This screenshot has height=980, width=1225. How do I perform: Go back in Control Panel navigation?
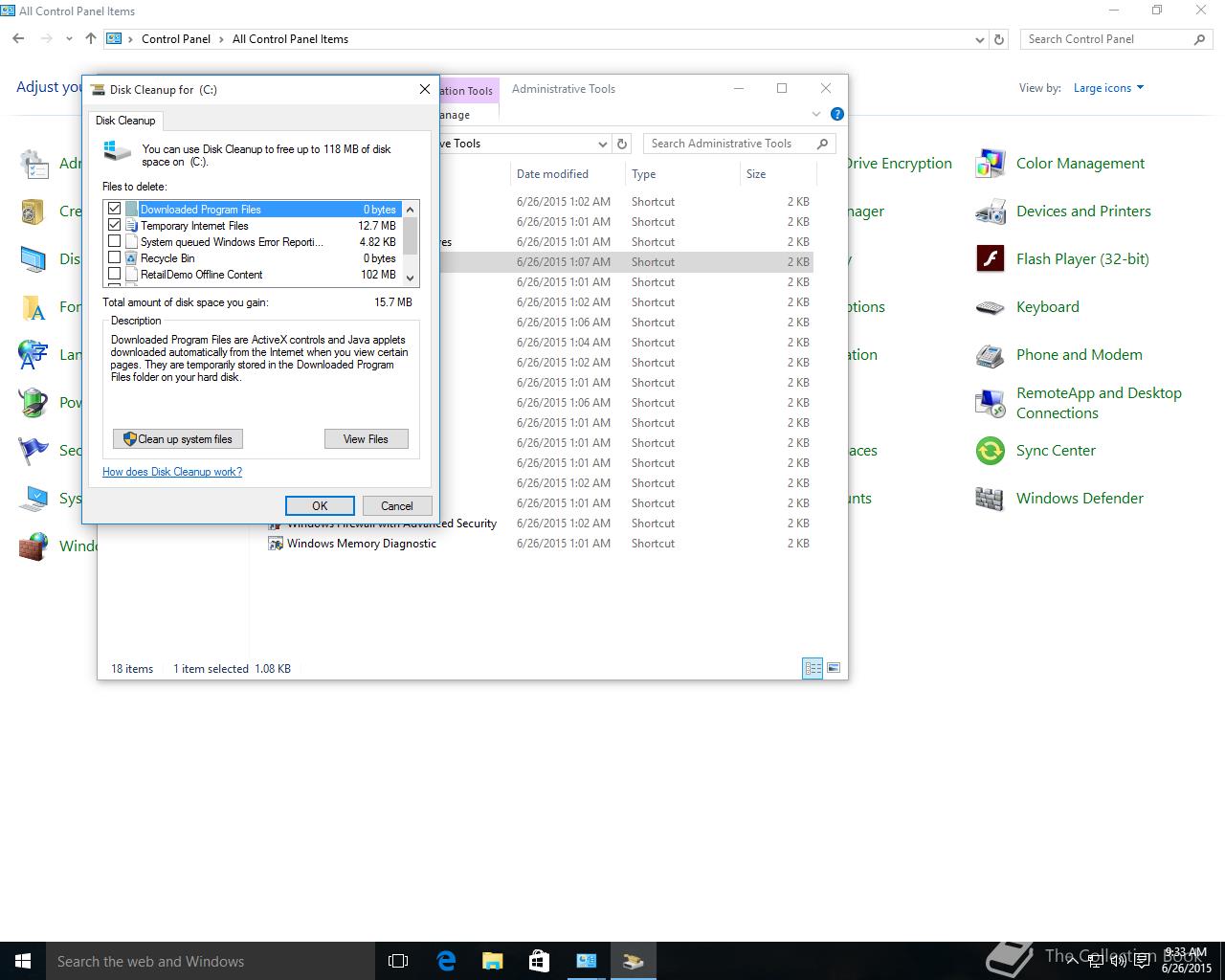click(18, 38)
